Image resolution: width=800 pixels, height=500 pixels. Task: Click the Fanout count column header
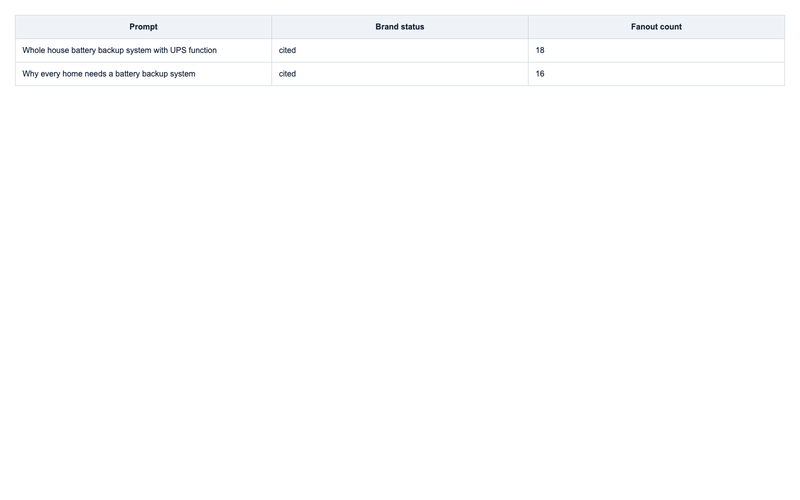coord(656,27)
